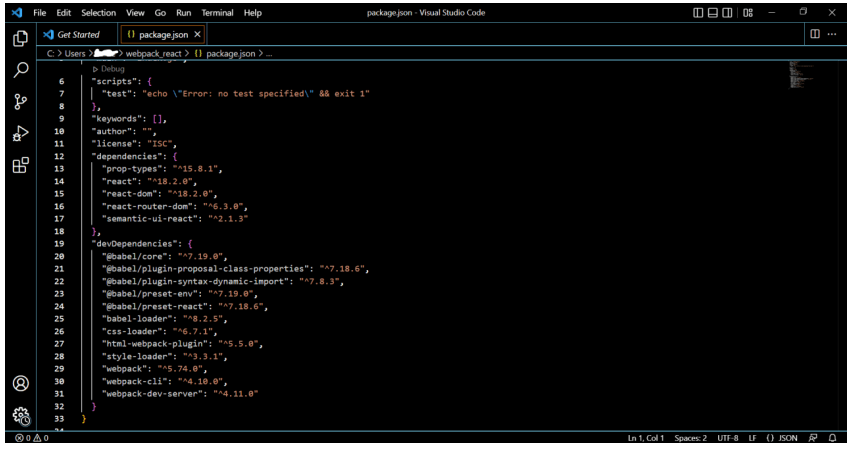Open the Accounts menu icon
Screen dimensions: 857x451
tap(21, 383)
